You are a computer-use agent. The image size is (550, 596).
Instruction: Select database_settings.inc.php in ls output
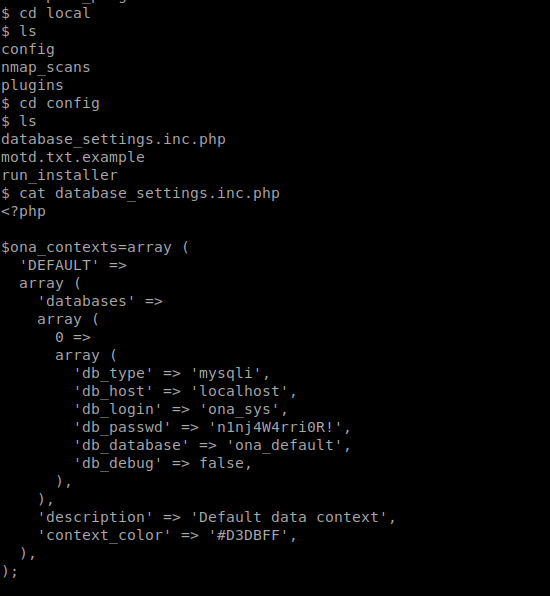point(113,139)
